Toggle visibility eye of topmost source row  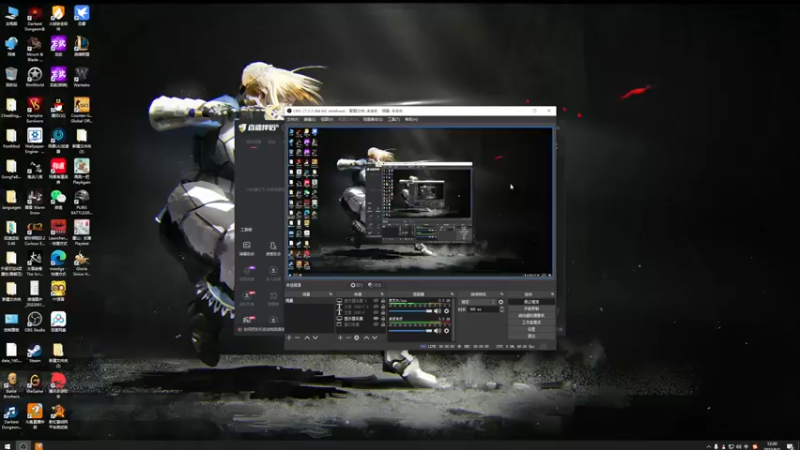[x=376, y=301]
